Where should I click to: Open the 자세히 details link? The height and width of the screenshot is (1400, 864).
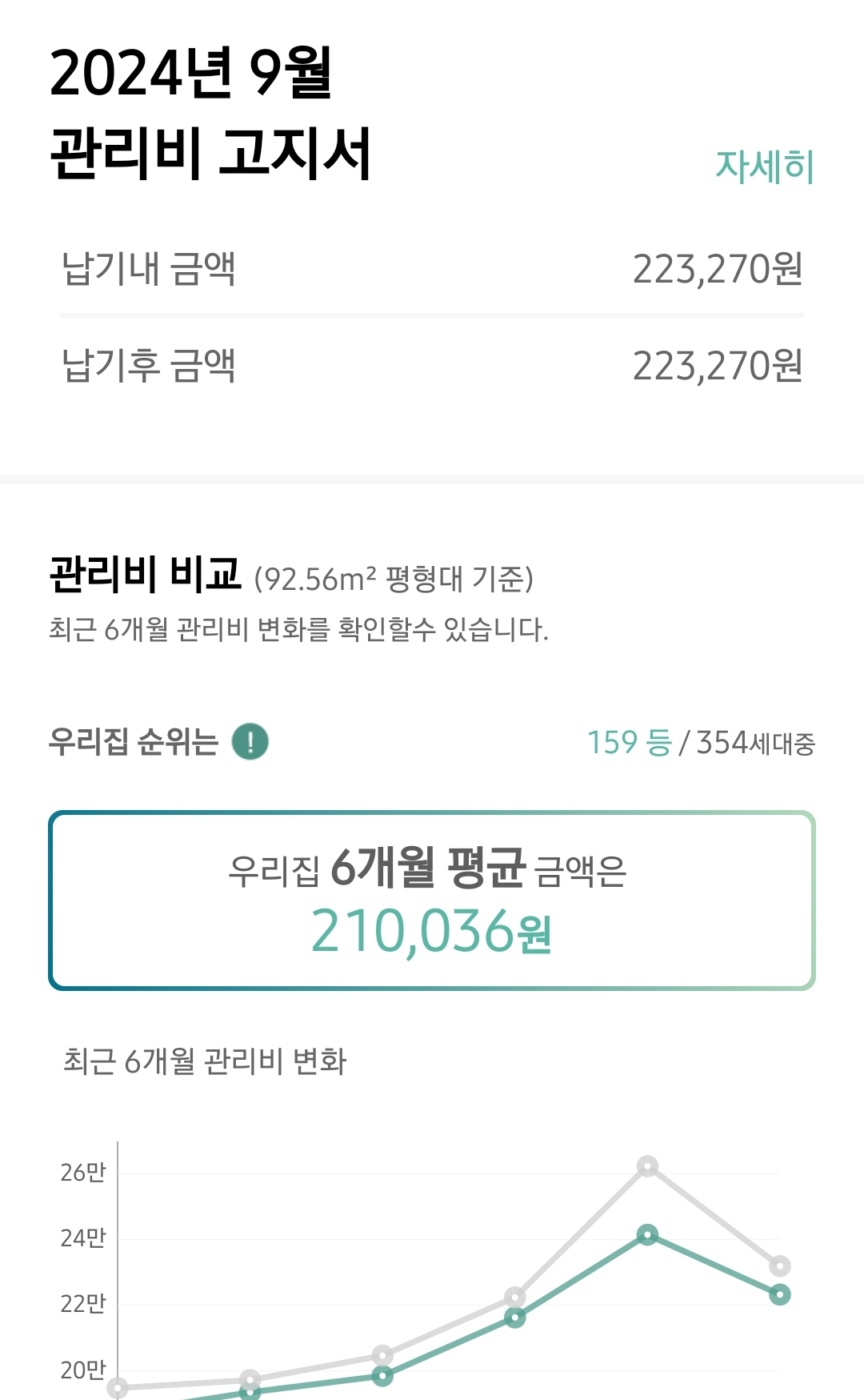pyautogui.click(x=764, y=166)
